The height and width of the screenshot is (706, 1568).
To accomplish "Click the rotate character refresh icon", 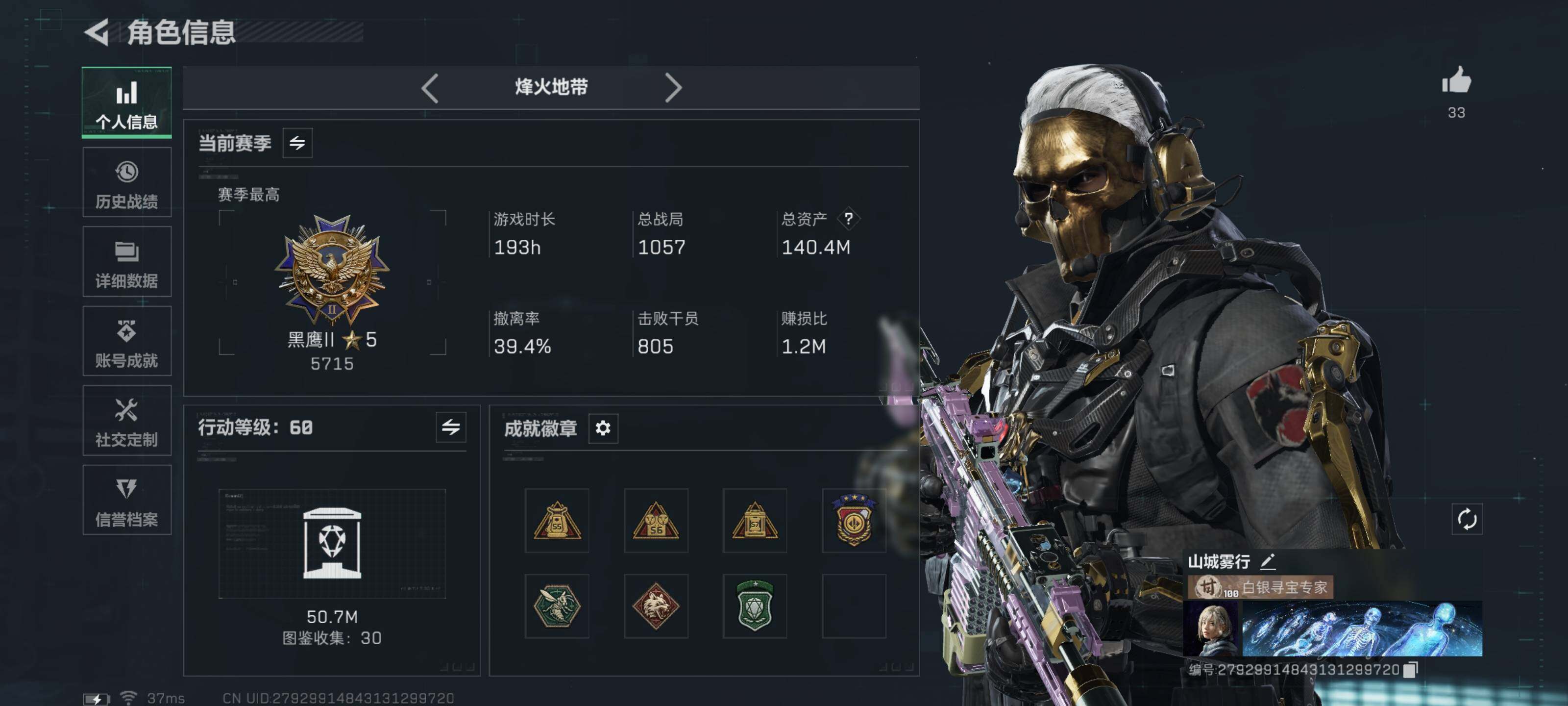I will [x=1467, y=519].
